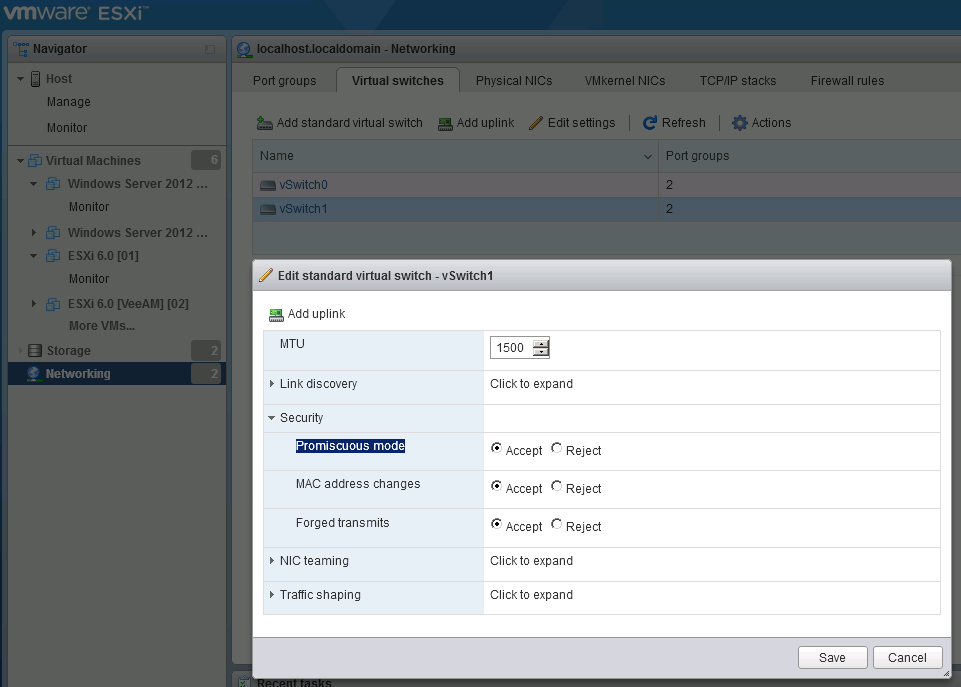
Task: Collapse the ESXi 6.0 [01] tree node
Action: (x=34, y=256)
